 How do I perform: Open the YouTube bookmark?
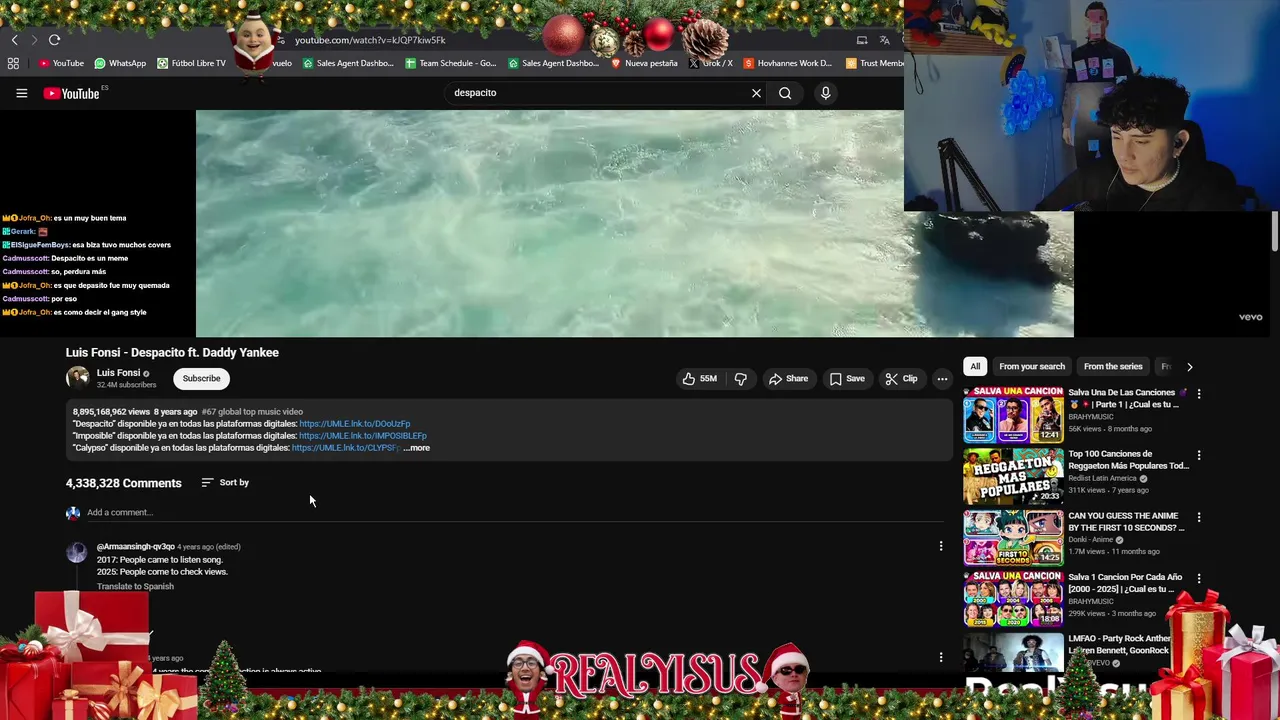[61, 63]
